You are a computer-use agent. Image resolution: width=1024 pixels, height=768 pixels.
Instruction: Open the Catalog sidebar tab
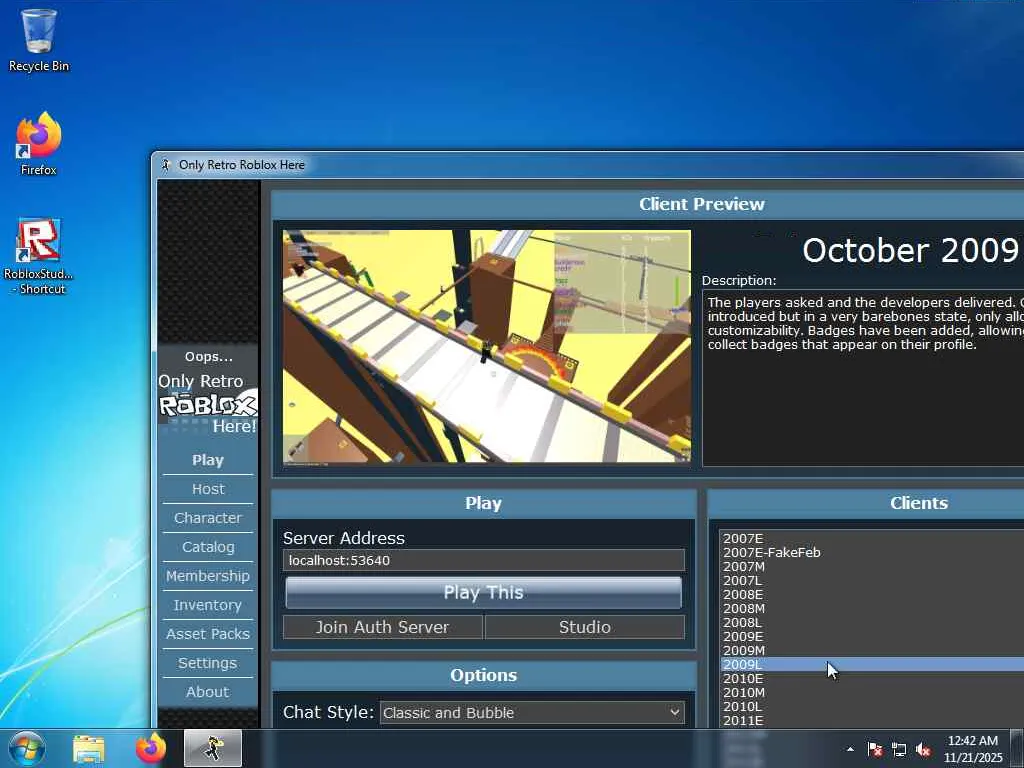click(x=208, y=547)
